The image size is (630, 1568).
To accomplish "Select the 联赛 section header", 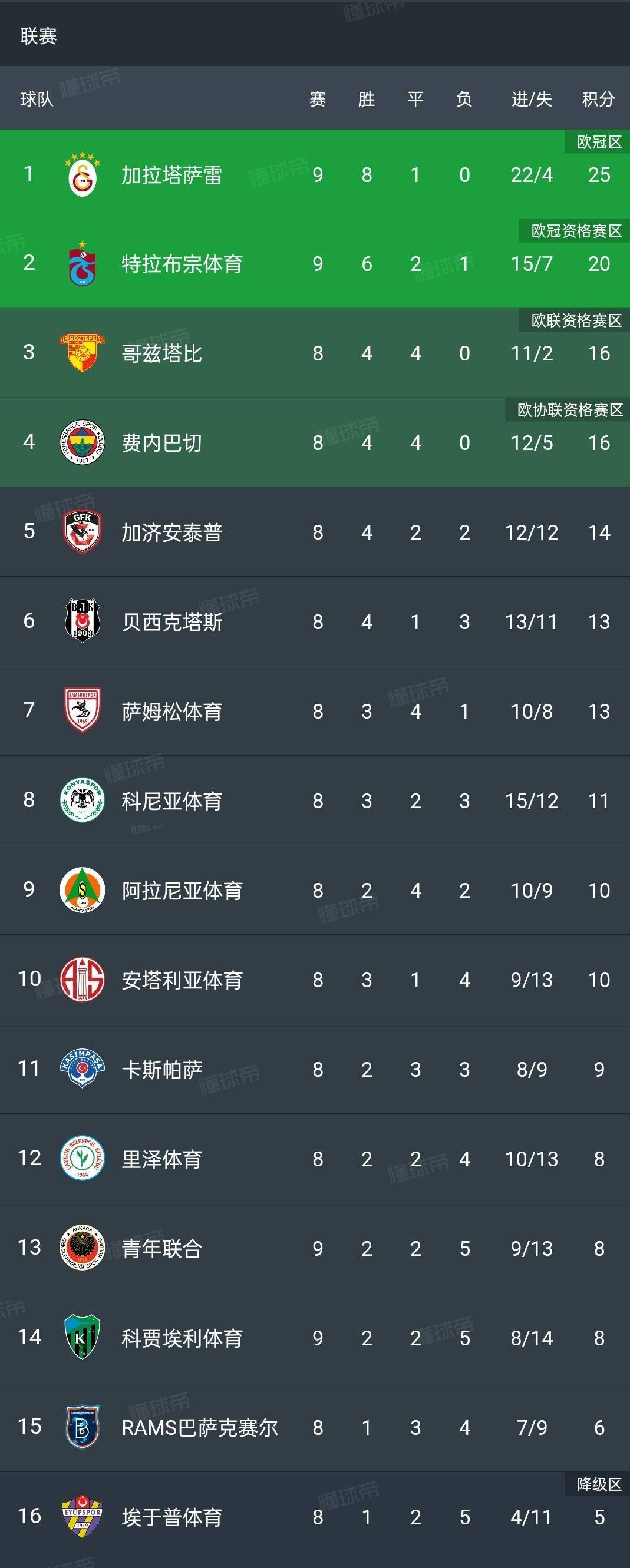I will pos(38,36).
